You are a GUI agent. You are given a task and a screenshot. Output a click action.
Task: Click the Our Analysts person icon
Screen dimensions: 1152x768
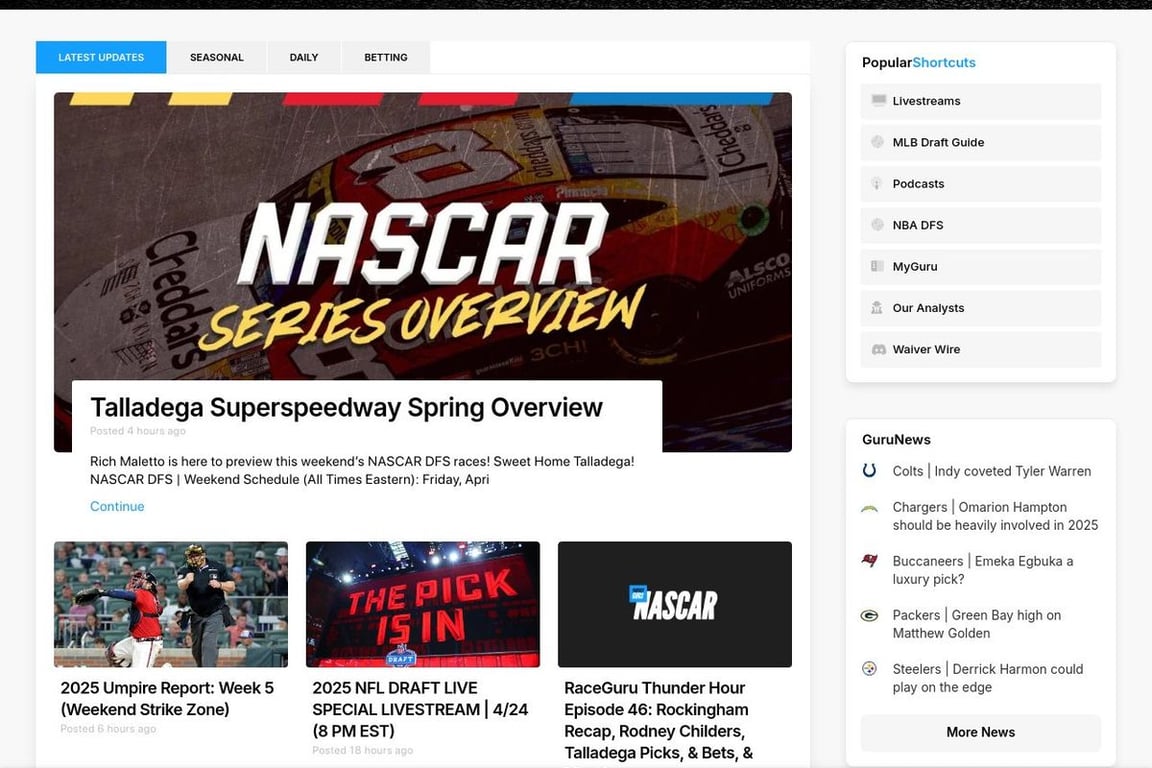tap(876, 308)
